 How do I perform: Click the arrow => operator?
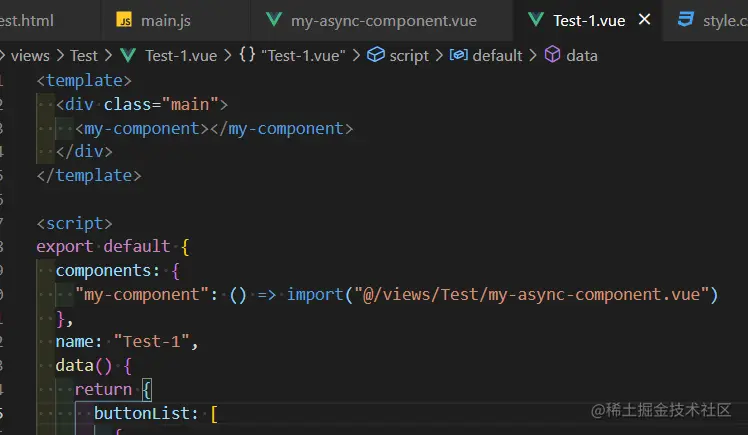coord(267,295)
